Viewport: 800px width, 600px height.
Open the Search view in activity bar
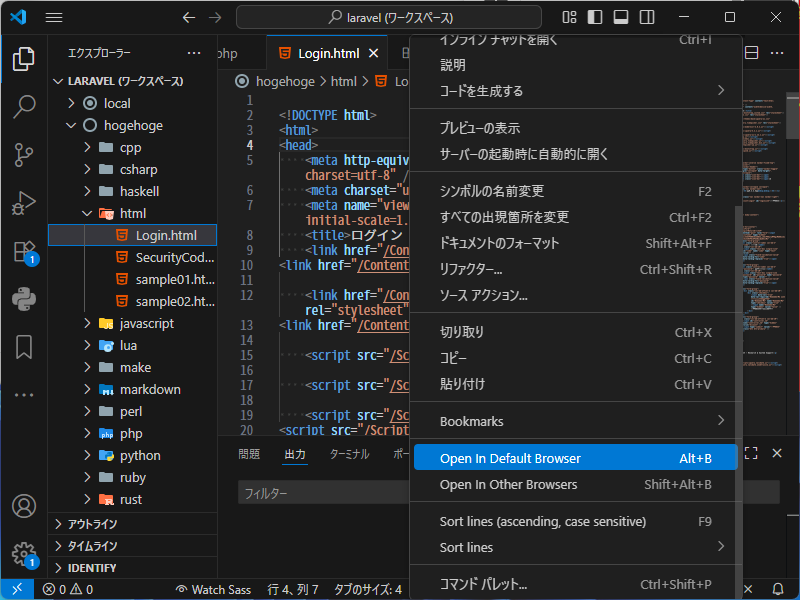click(x=24, y=106)
